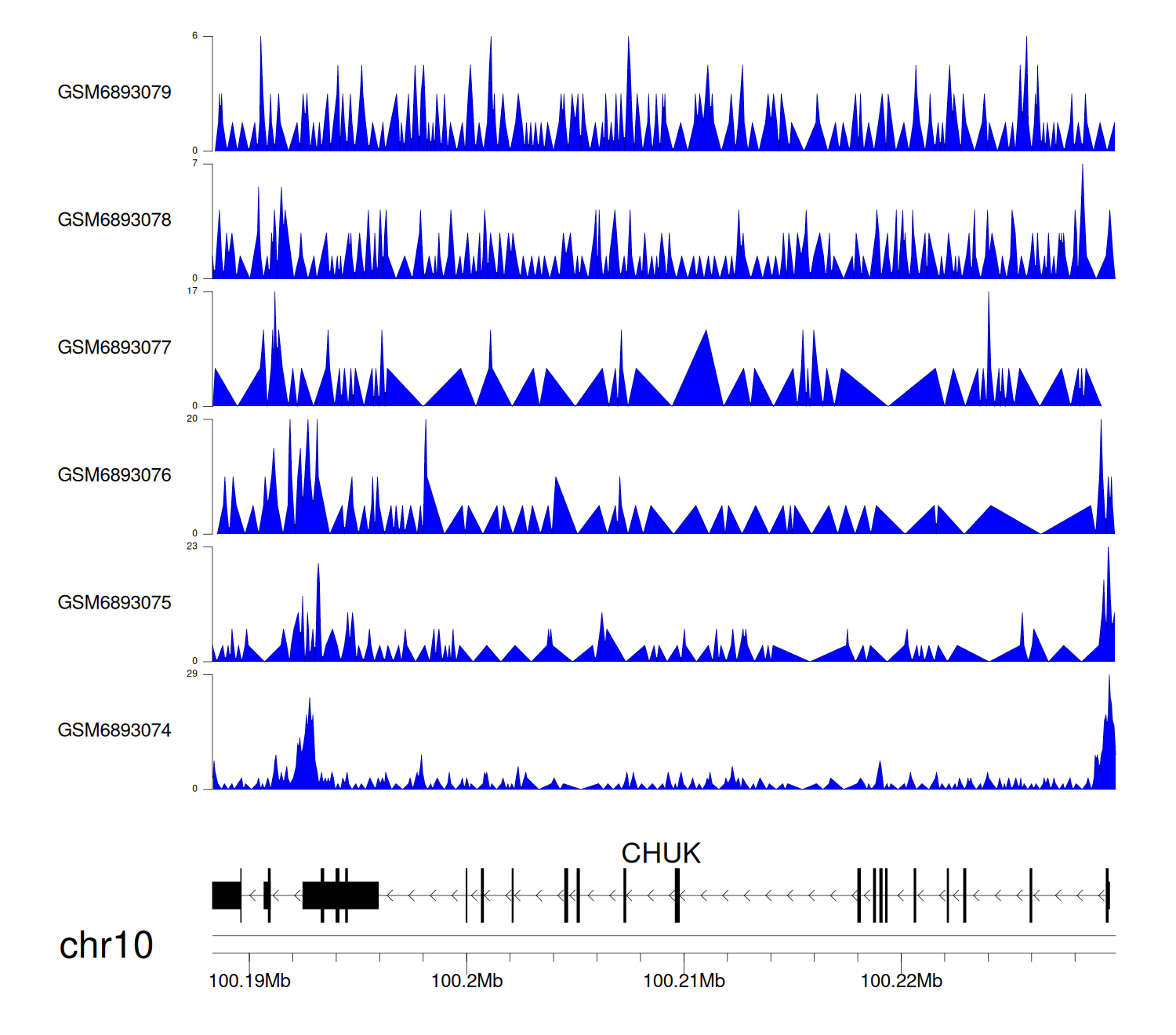The height and width of the screenshot is (1035, 1176).
Task: Click the y-axis maximum 17 on GSM6893077
Action: 192,291
